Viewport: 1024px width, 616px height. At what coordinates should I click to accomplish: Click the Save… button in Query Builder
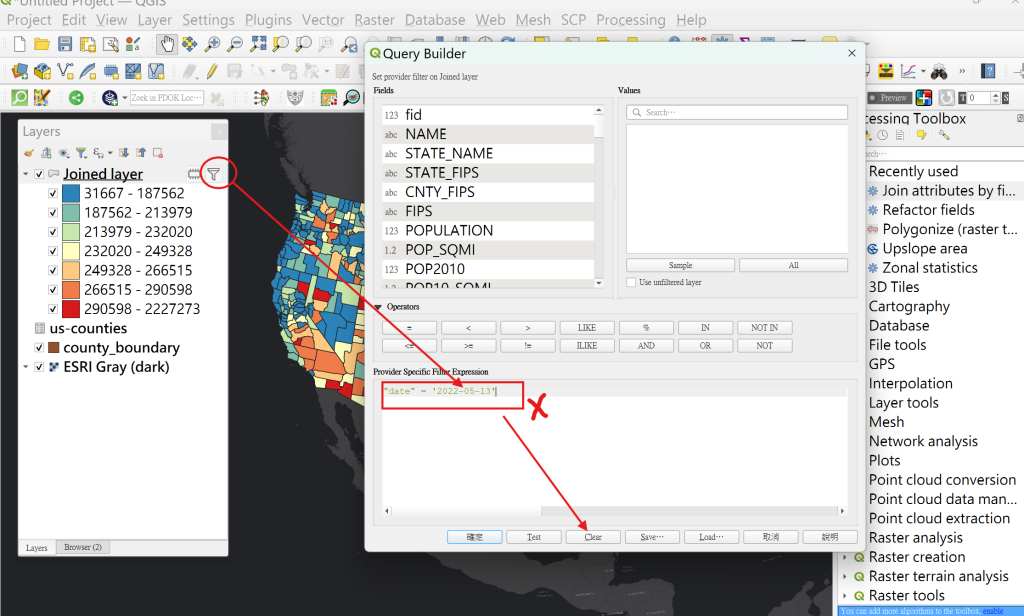click(652, 537)
